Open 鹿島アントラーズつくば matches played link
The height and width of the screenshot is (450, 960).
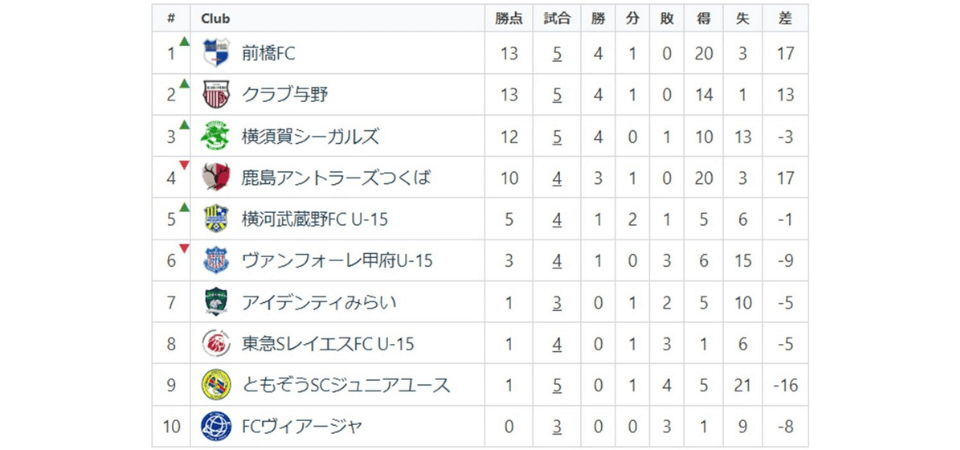[x=557, y=178]
